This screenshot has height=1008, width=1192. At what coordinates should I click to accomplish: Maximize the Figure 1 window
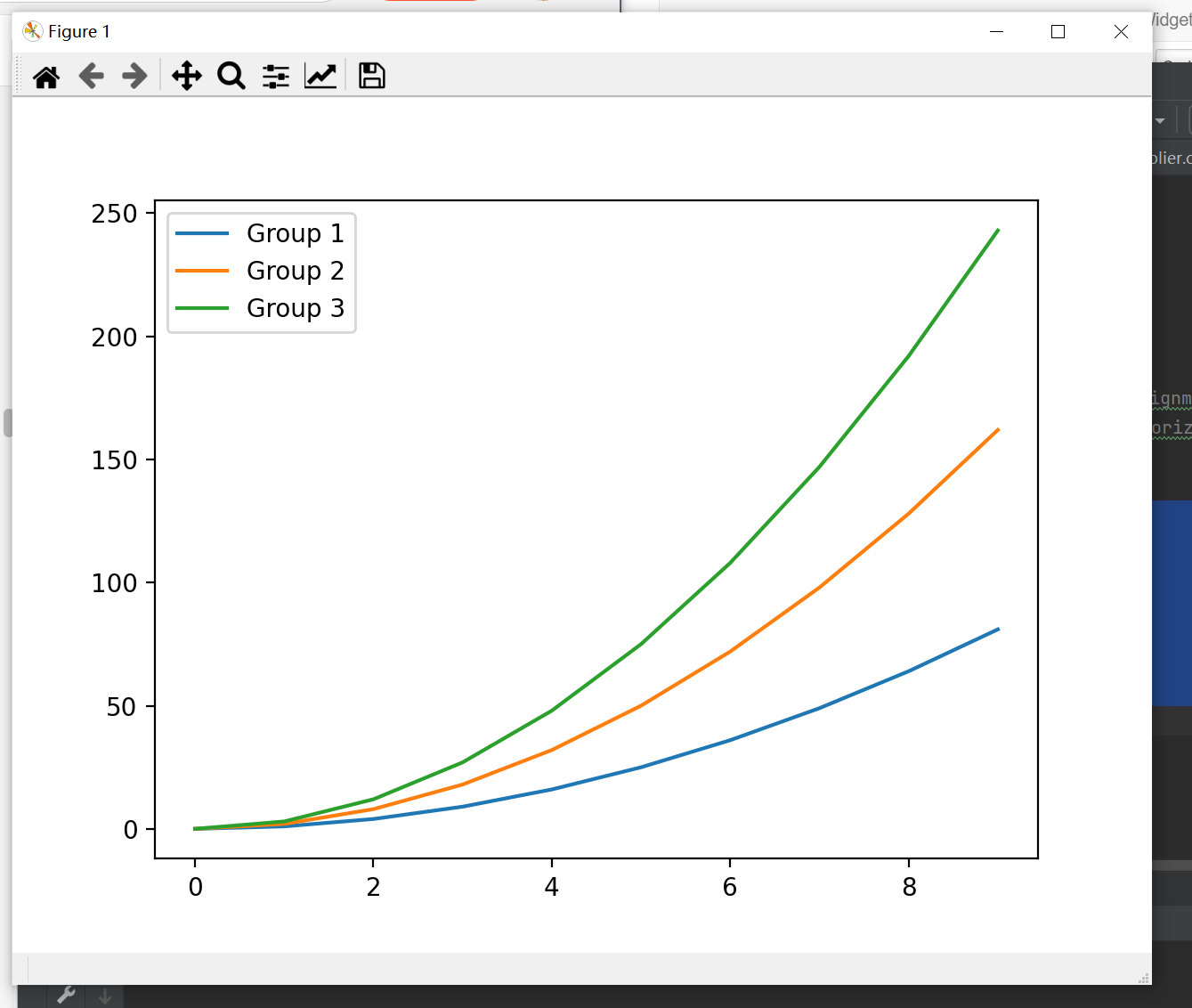pos(1058,32)
